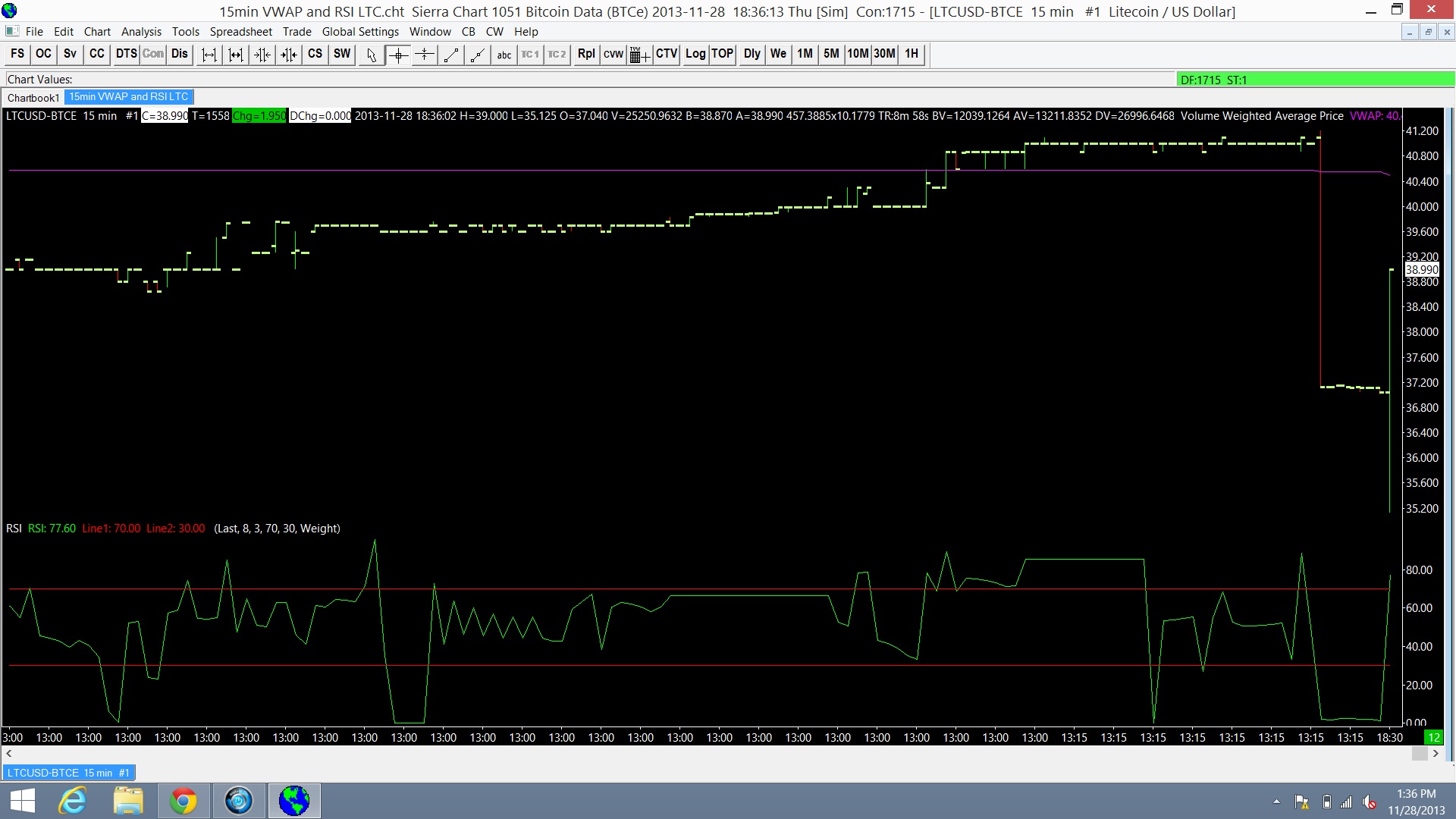Click the Rpl replay button

pyautogui.click(x=586, y=54)
